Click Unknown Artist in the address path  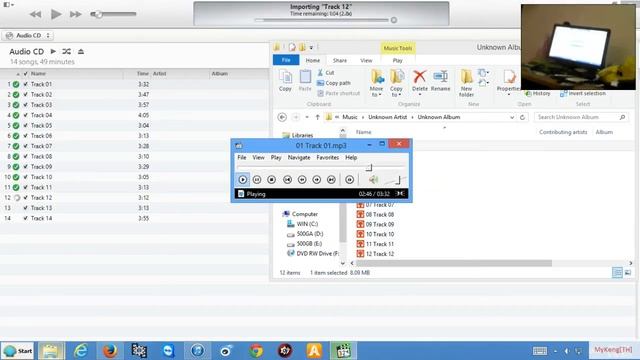387,117
